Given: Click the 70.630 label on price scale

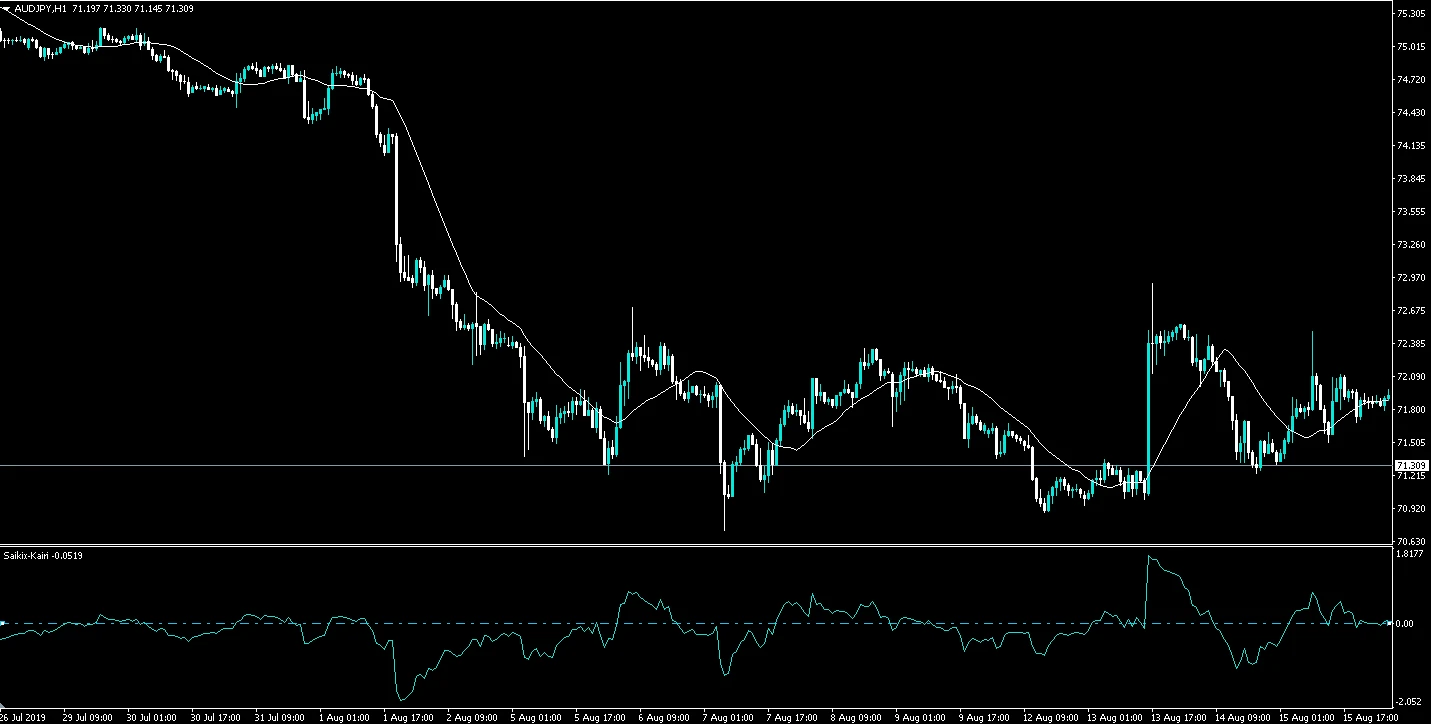Looking at the screenshot, I should click(1410, 541).
